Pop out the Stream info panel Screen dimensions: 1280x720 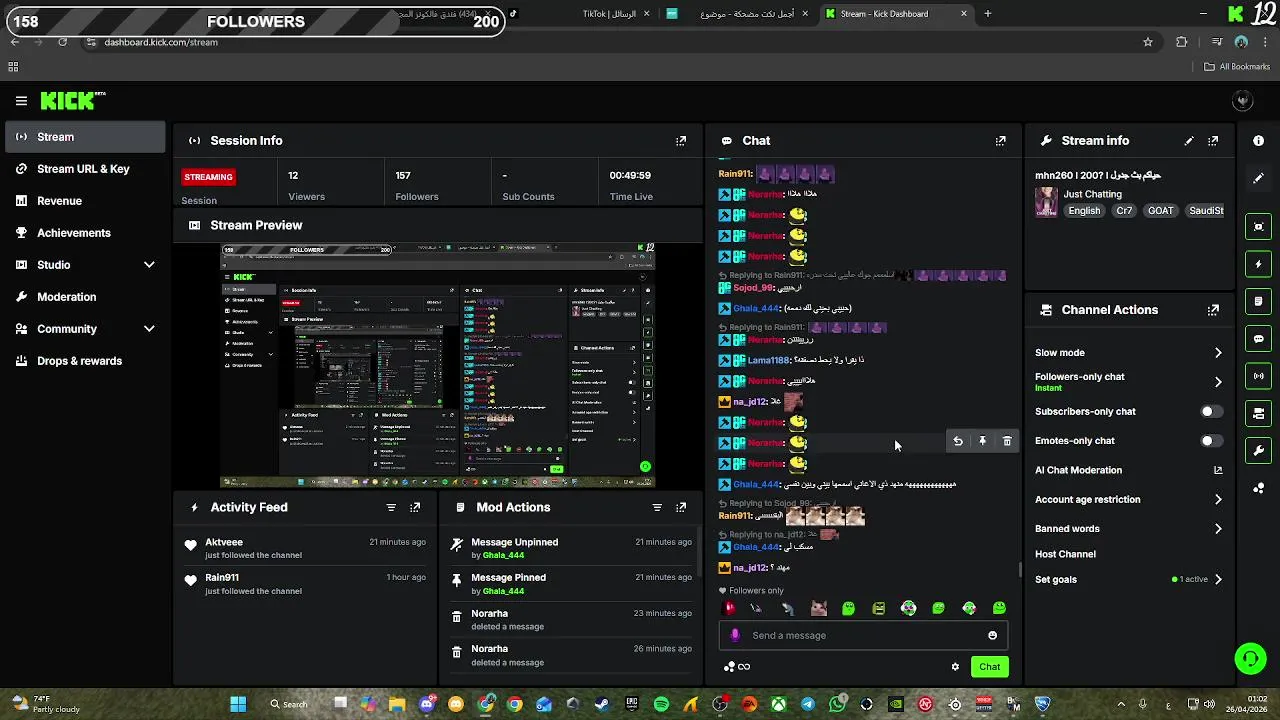click(x=1213, y=141)
